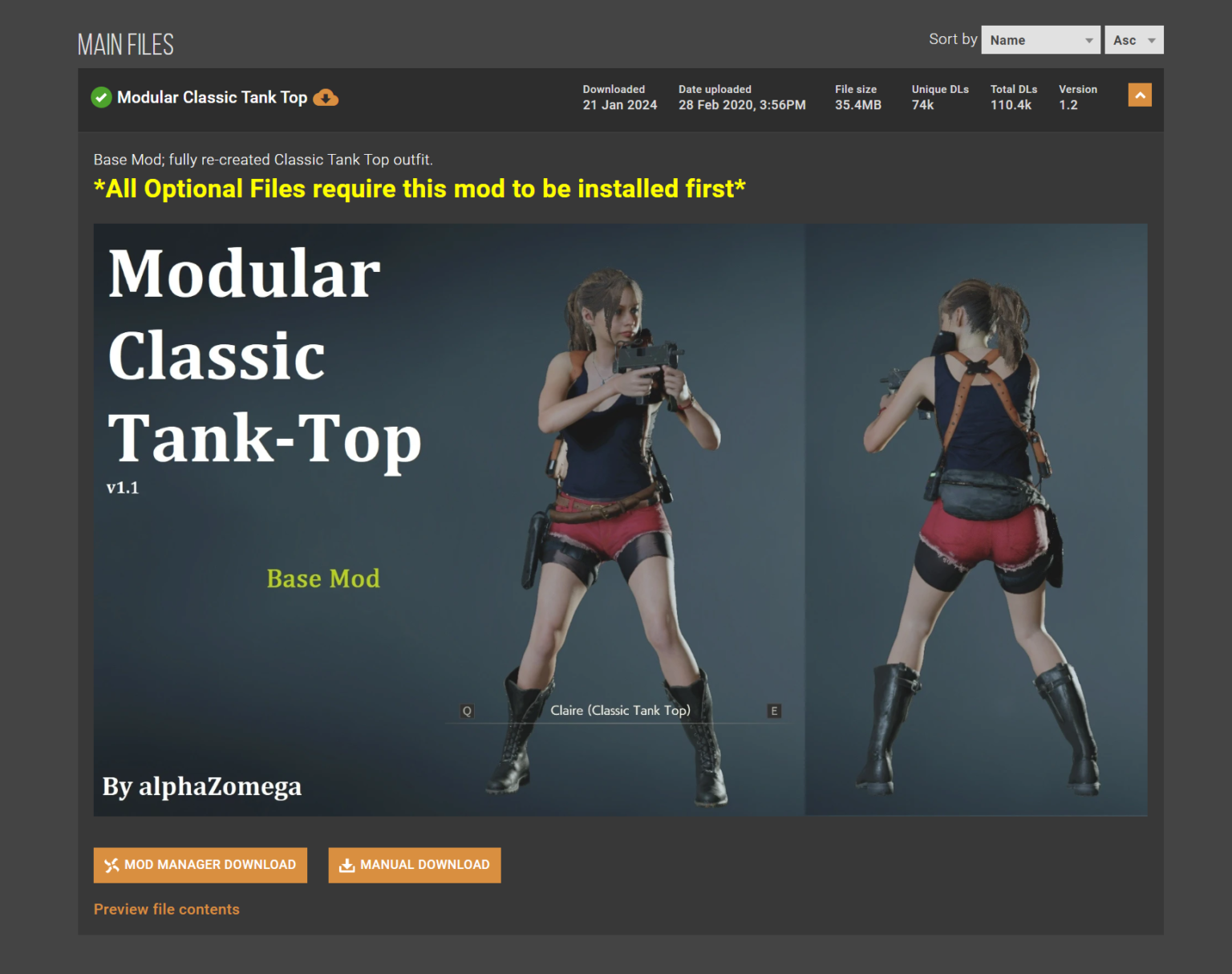Click the Date uploaded value

(742, 105)
